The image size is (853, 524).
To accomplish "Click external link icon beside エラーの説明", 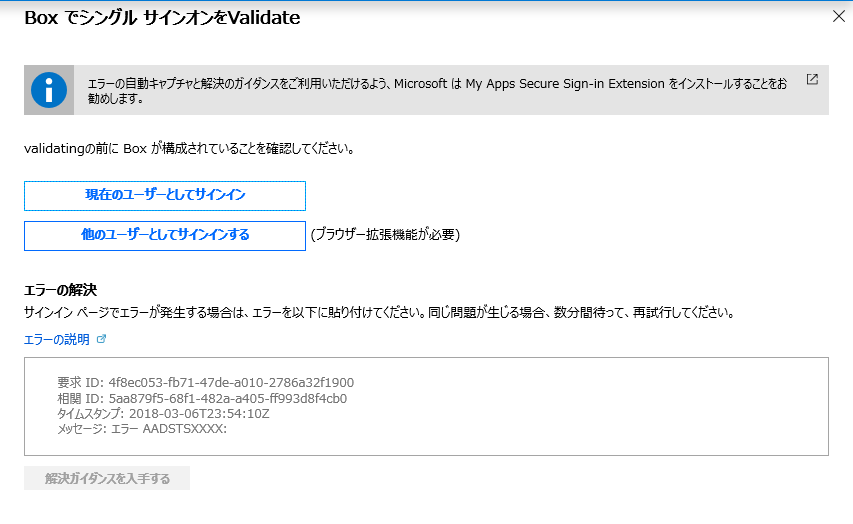I will pos(101,339).
